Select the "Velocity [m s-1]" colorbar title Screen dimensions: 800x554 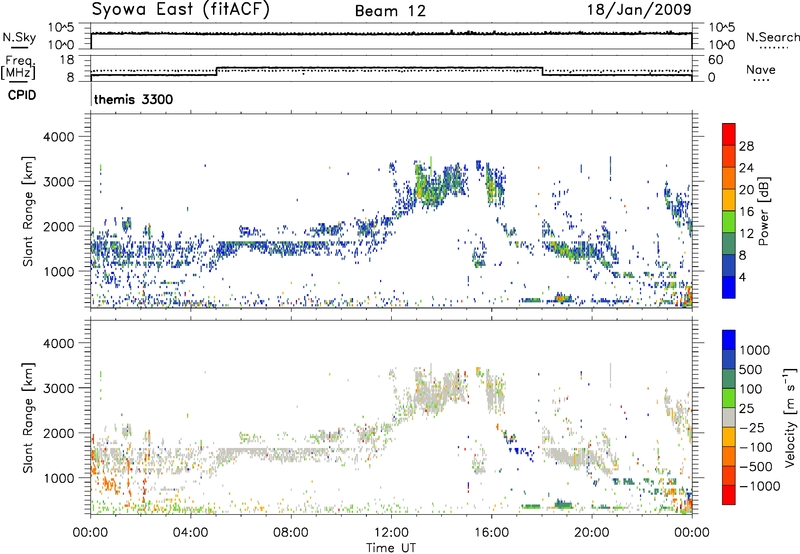[x=790, y=417]
